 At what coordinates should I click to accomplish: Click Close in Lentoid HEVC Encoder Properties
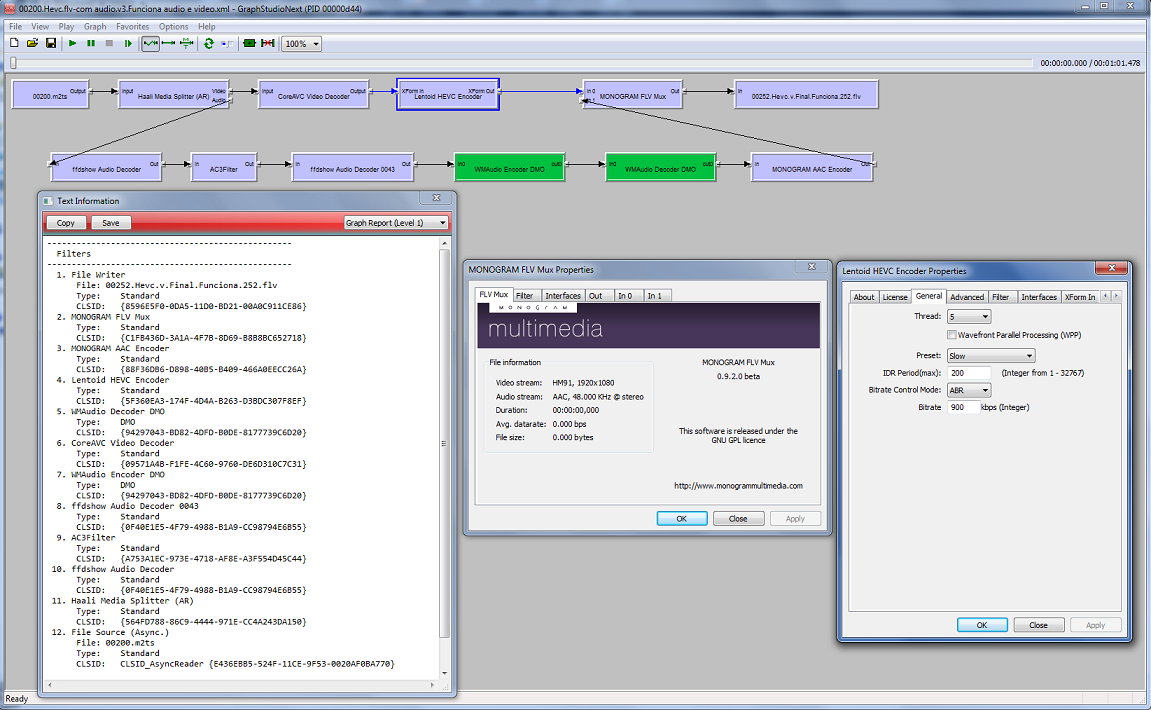[1039, 625]
